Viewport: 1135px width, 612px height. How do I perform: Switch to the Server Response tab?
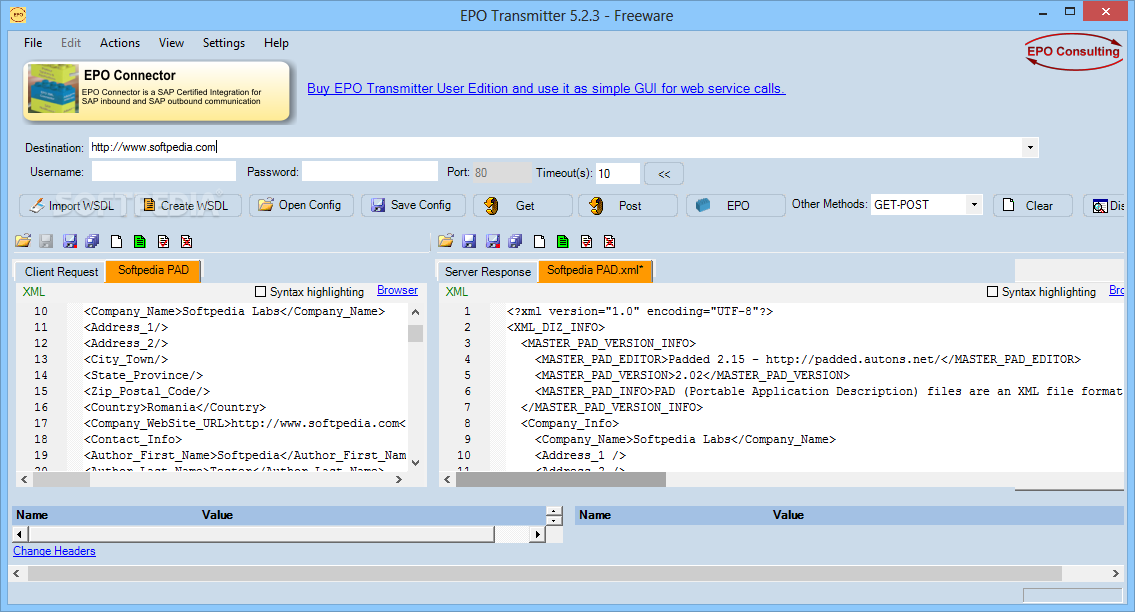click(488, 272)
